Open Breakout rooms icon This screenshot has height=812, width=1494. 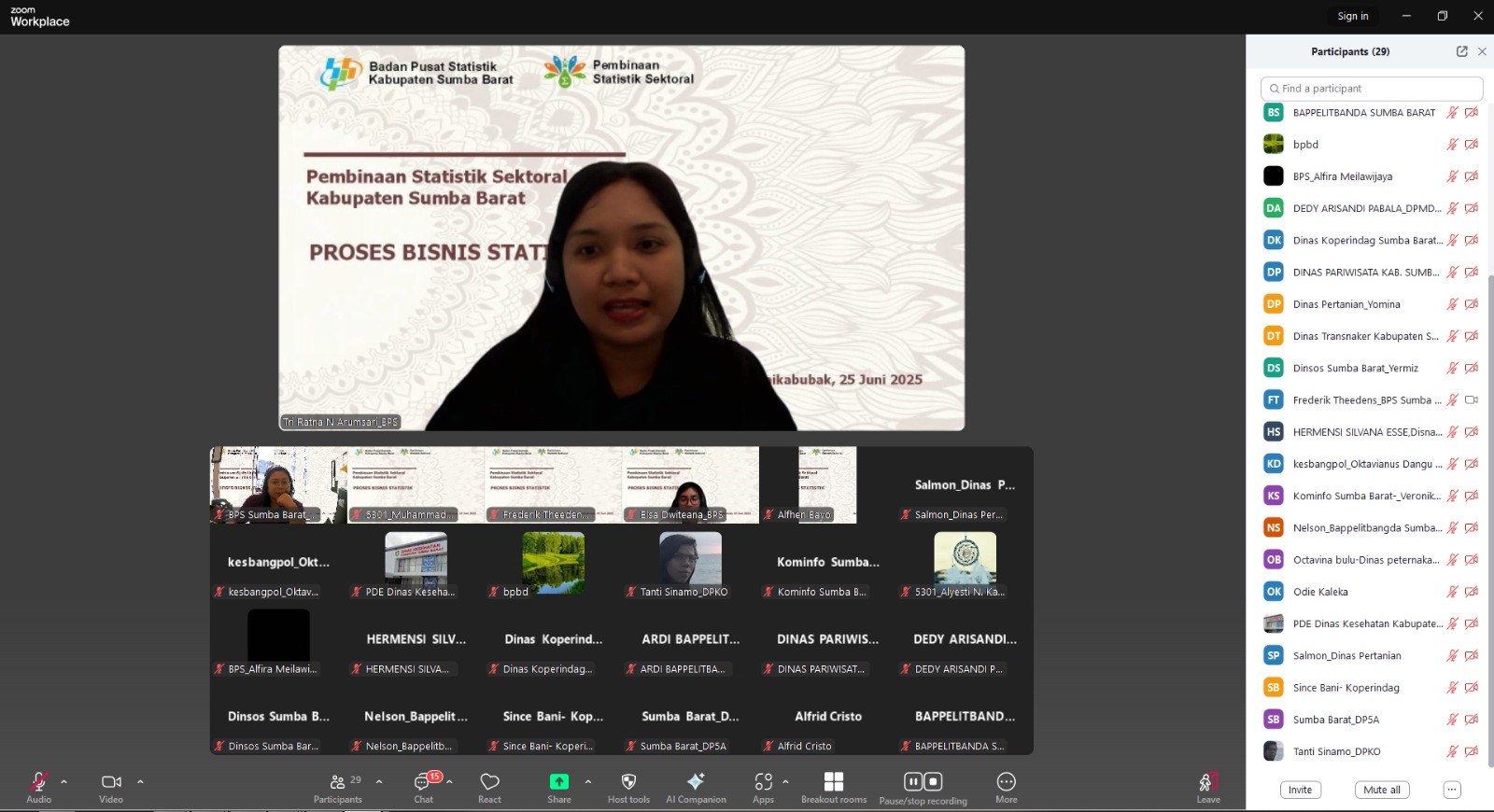[x=834, y=782]
